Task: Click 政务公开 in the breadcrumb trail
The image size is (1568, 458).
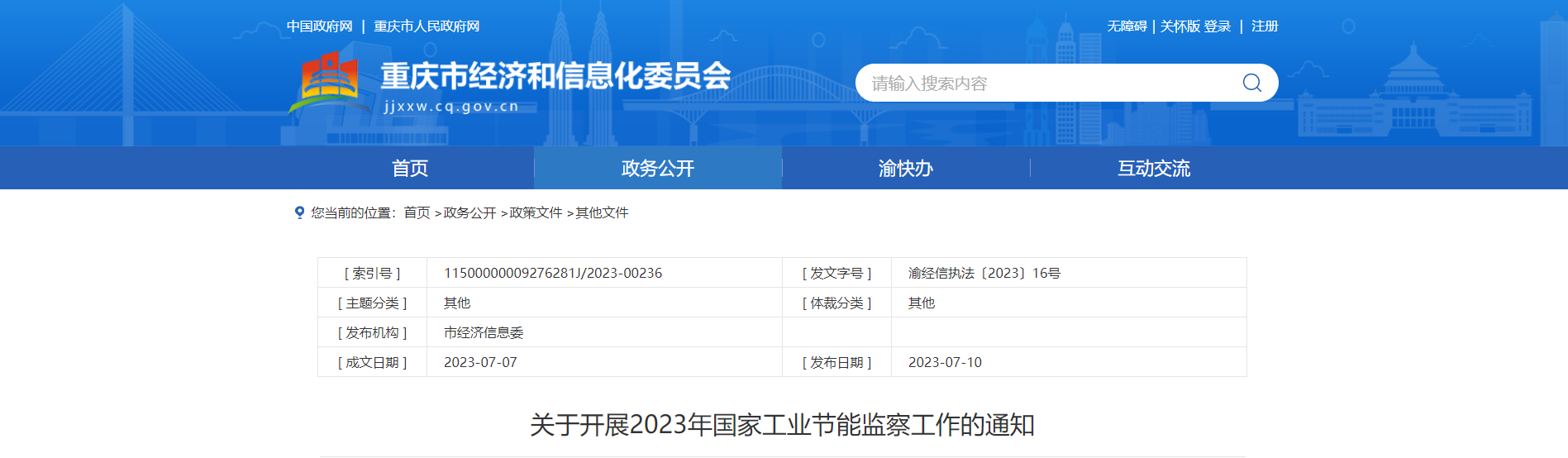Action: pos(469,212)
